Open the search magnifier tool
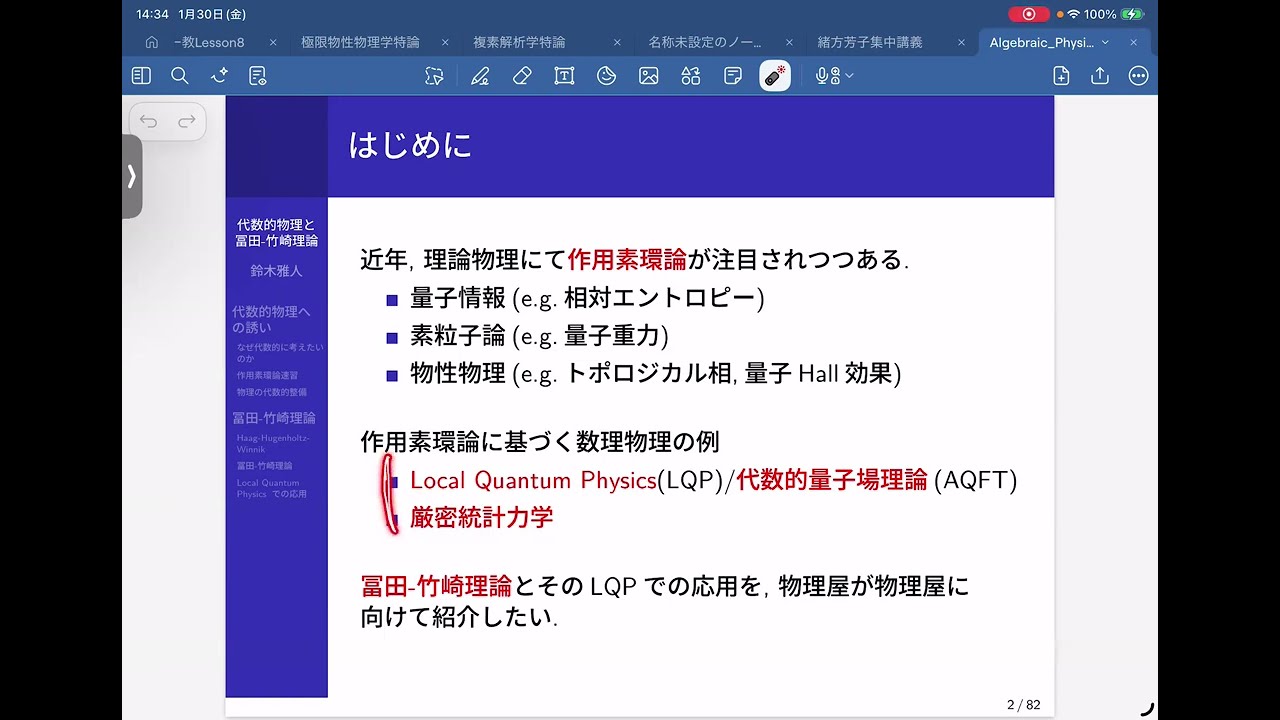The image size is (1280, 720). click(x=180, y=76)
